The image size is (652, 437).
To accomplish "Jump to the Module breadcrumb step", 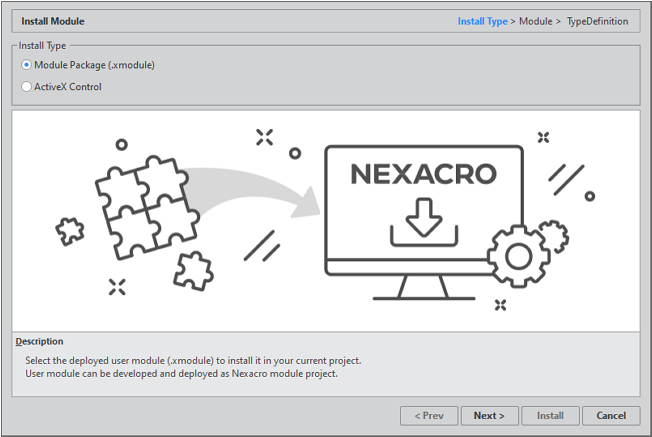I will click(536, 21).
